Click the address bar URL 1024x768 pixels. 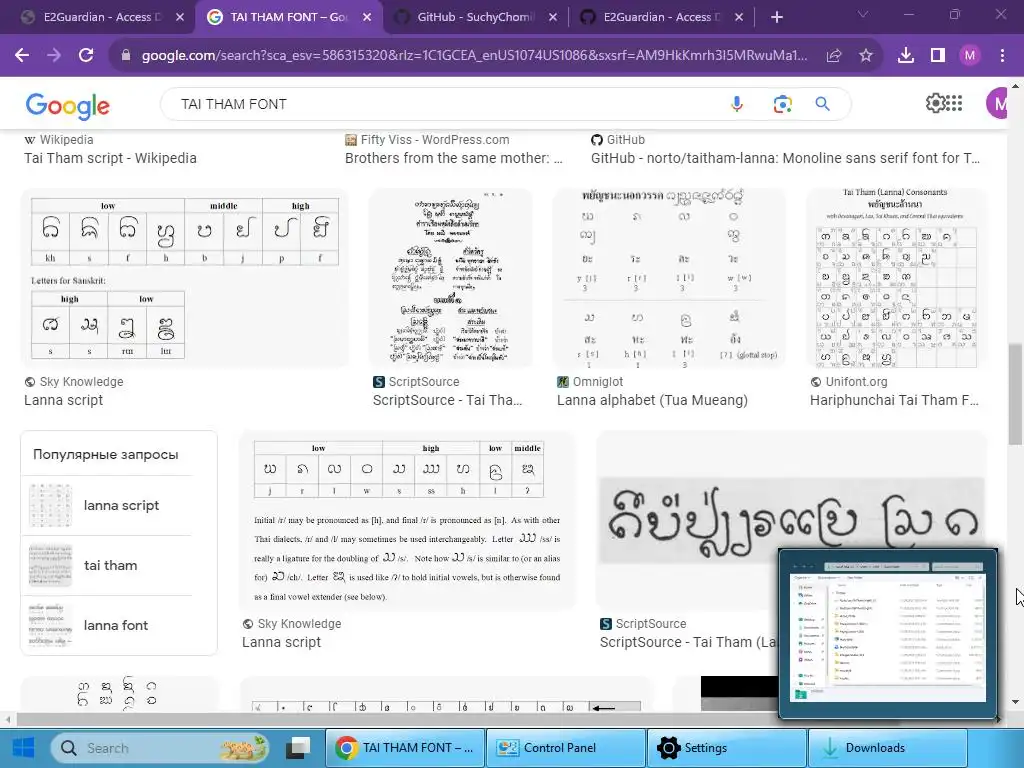click(x=474, y=56)
